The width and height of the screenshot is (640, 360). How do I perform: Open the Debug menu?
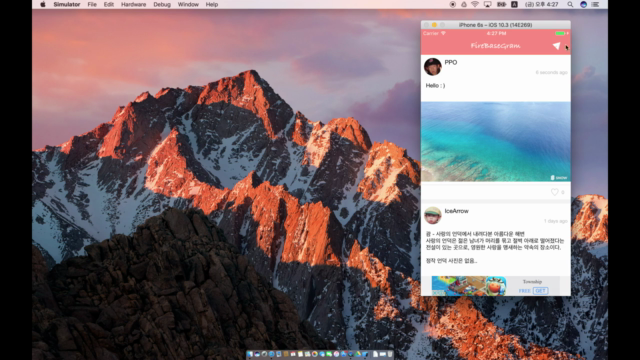click(162, 4)
